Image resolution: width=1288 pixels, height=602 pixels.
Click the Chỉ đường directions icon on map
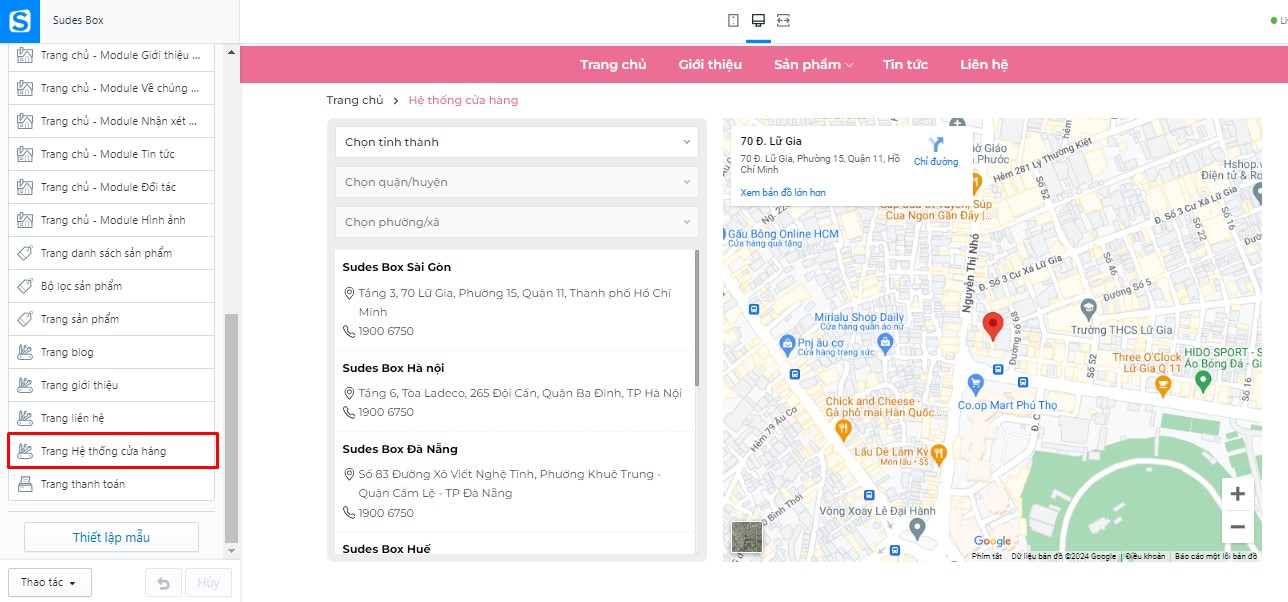[936, 144]
